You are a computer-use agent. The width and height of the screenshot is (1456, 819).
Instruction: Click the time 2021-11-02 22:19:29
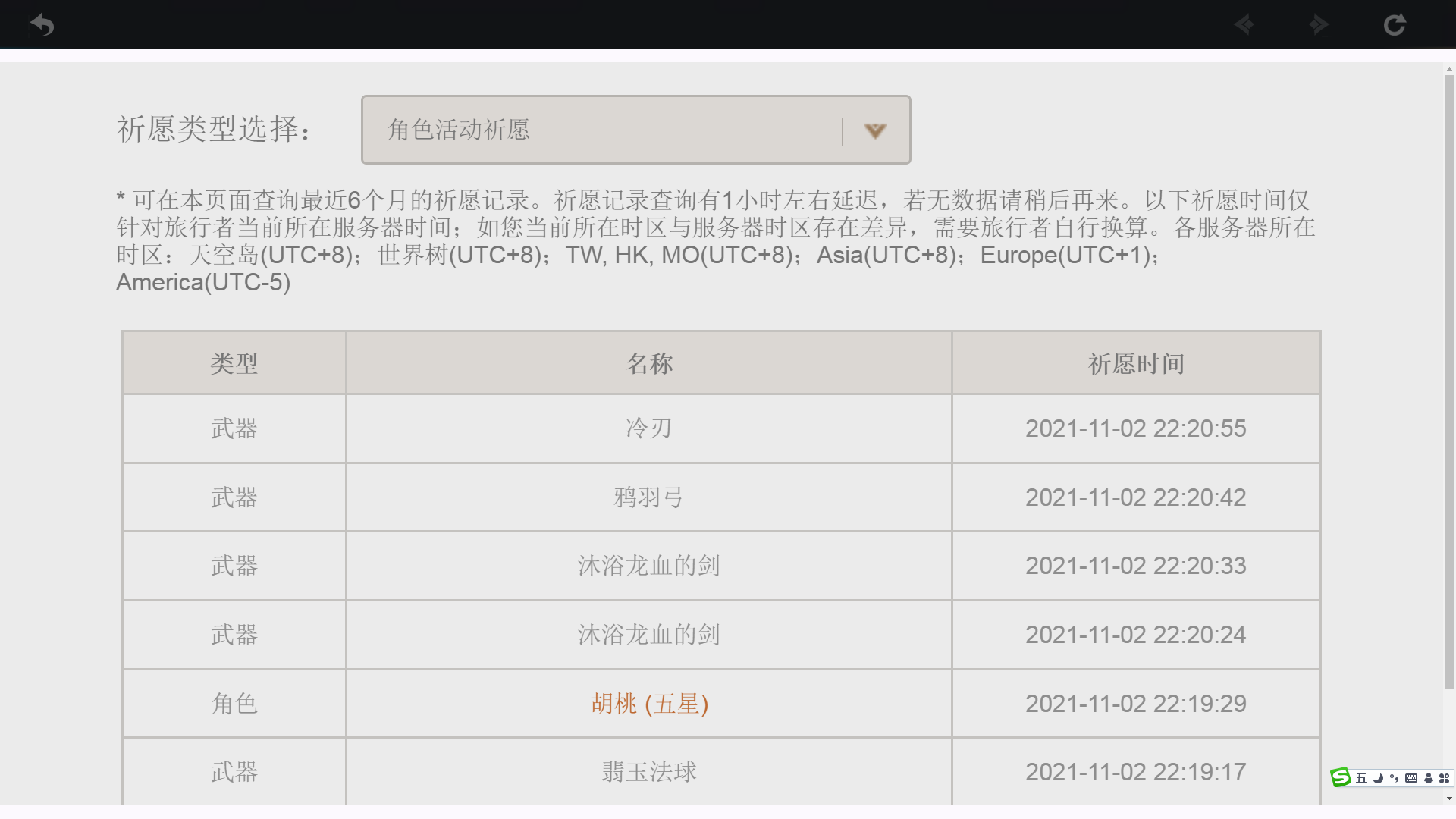1136,704
